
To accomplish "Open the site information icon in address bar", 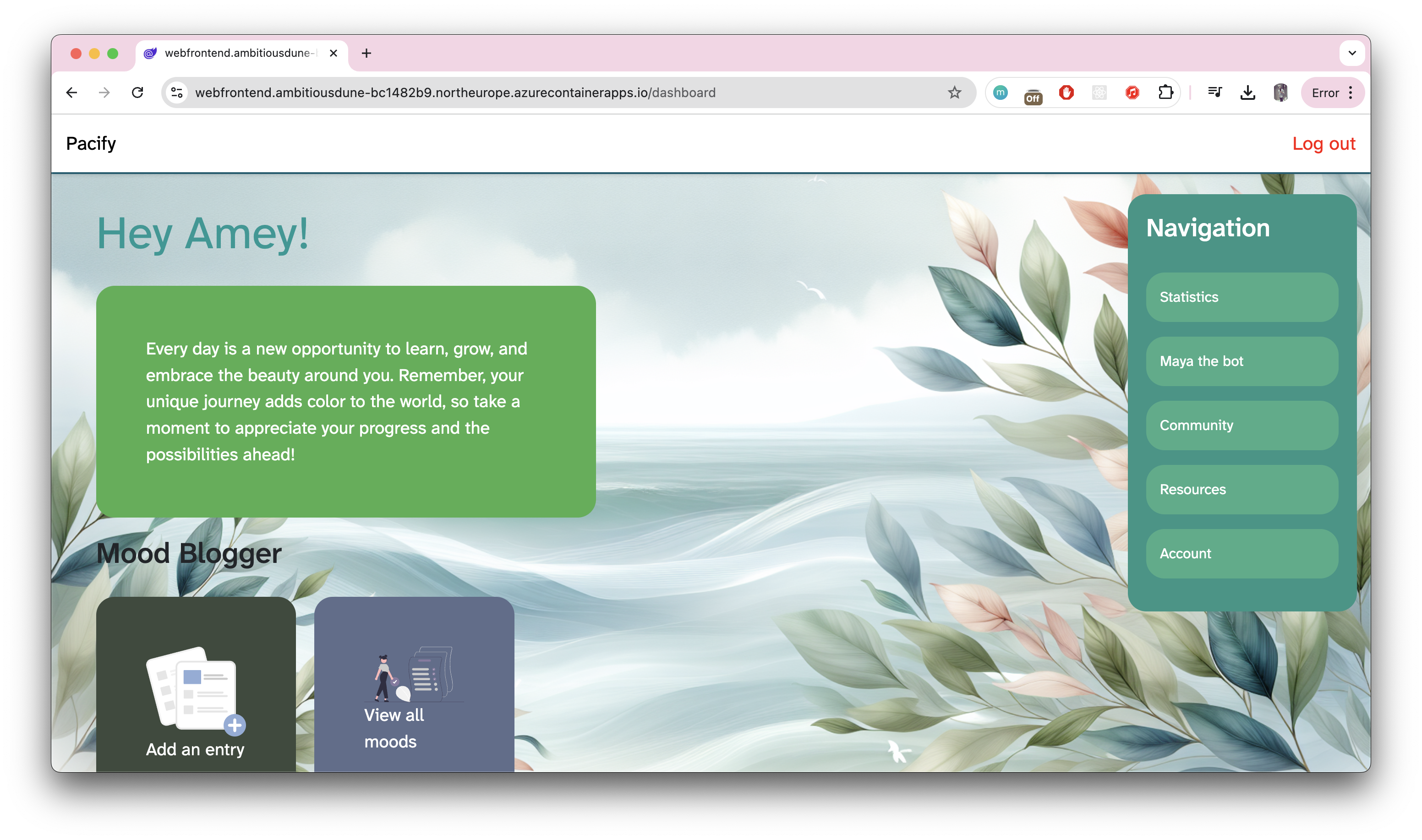I will point(177,92).
